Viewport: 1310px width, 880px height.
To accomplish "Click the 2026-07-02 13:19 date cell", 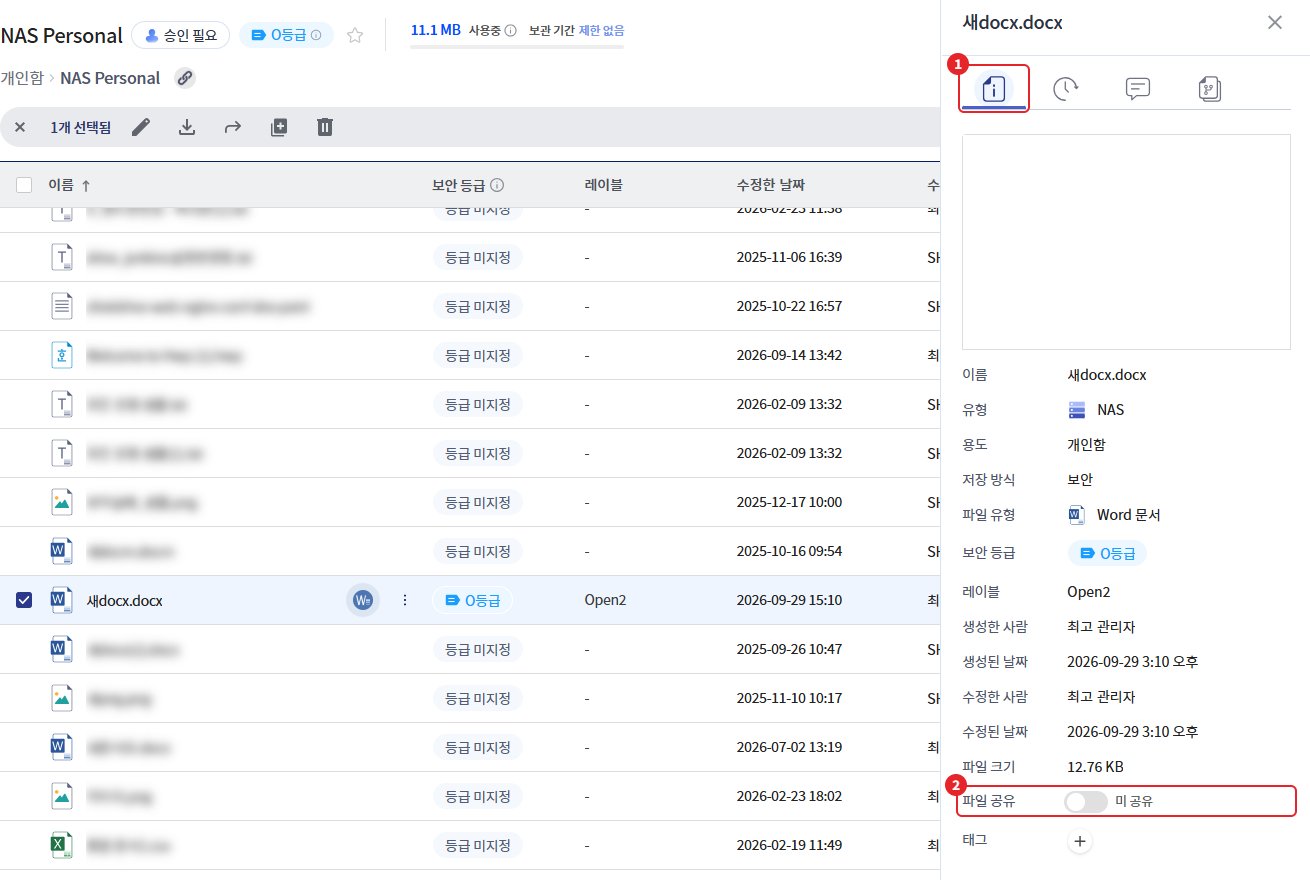I will (789, 747).
